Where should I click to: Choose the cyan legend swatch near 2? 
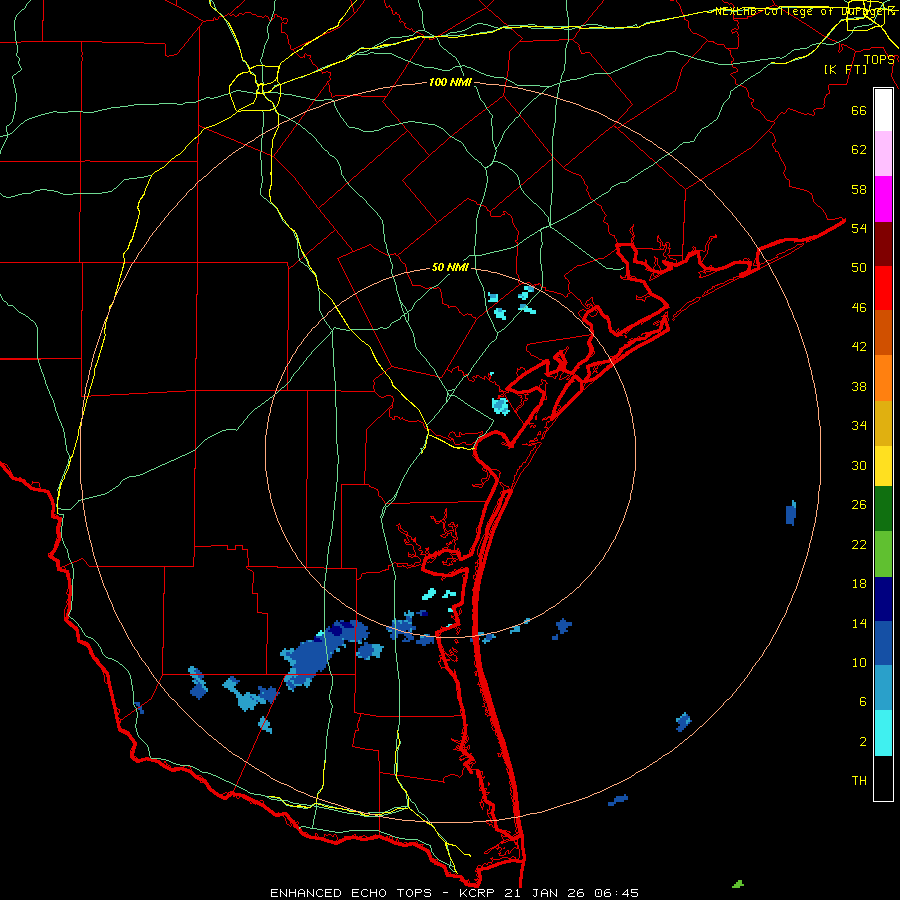coord(883,733)
